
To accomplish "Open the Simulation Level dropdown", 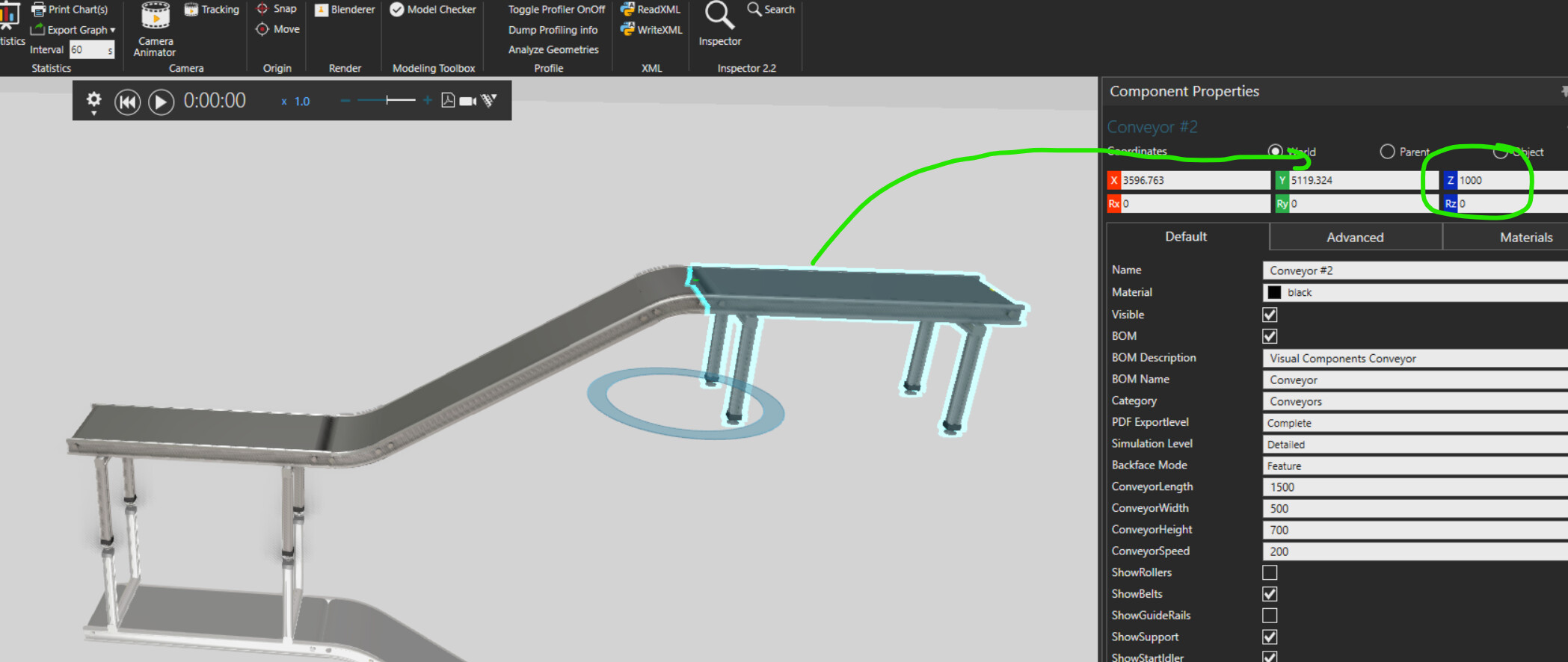I will [x=1413, y=445].
